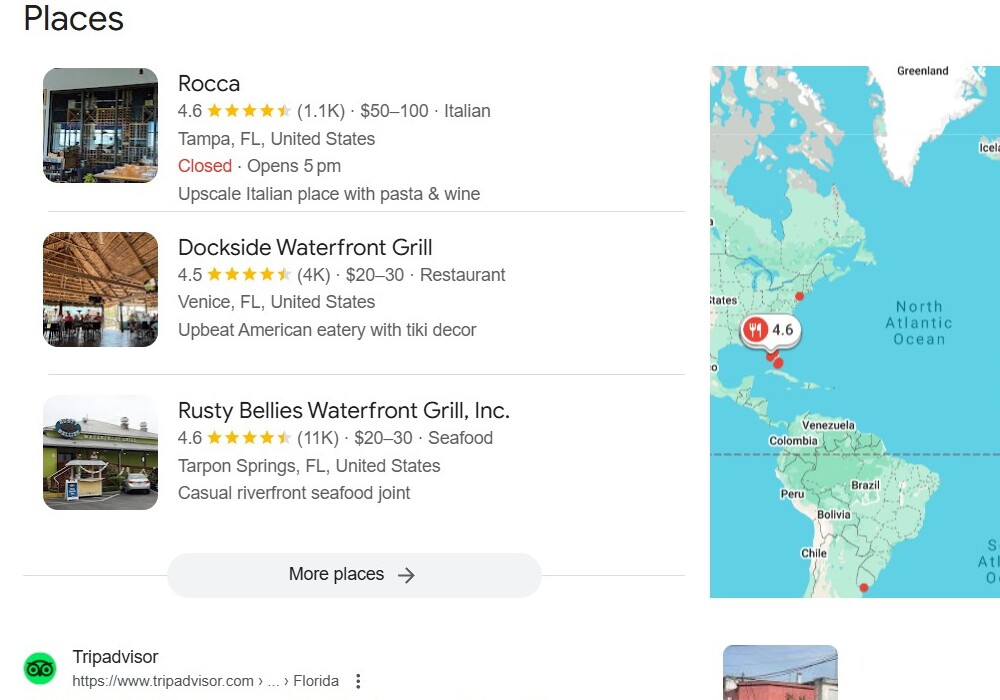Screen dimensions: 1000x700
Task: Open the Dockside Waterfront Grill photo
Action: pyautogui.click(x=100, y=289)
